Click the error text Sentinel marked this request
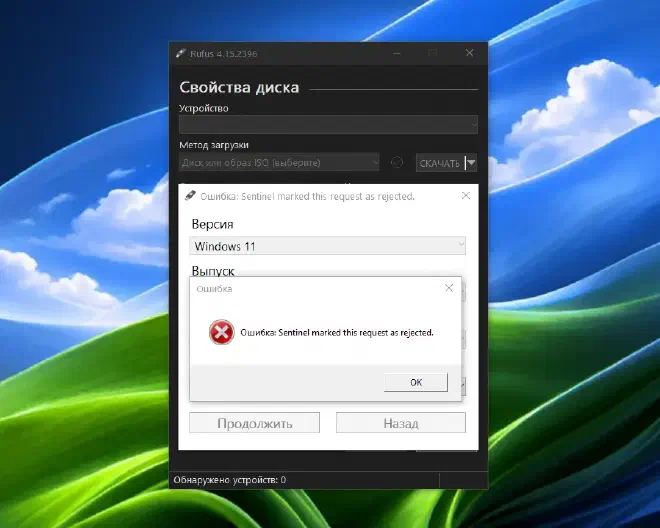This screenshot has height=528, width=660. point(337,333)
